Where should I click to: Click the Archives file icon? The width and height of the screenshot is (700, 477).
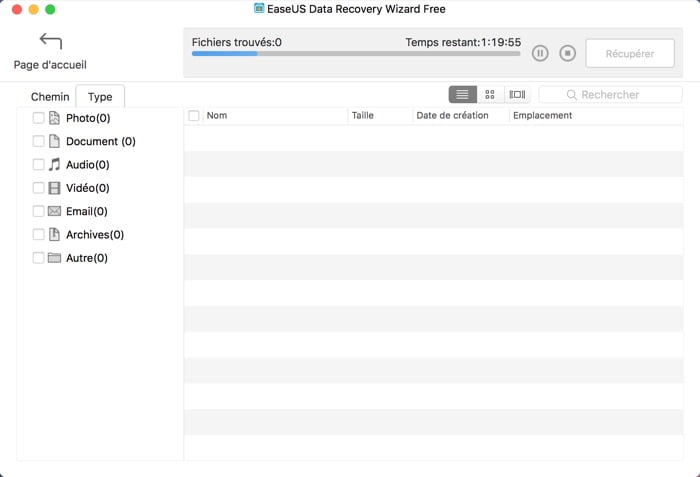point(54,234)
